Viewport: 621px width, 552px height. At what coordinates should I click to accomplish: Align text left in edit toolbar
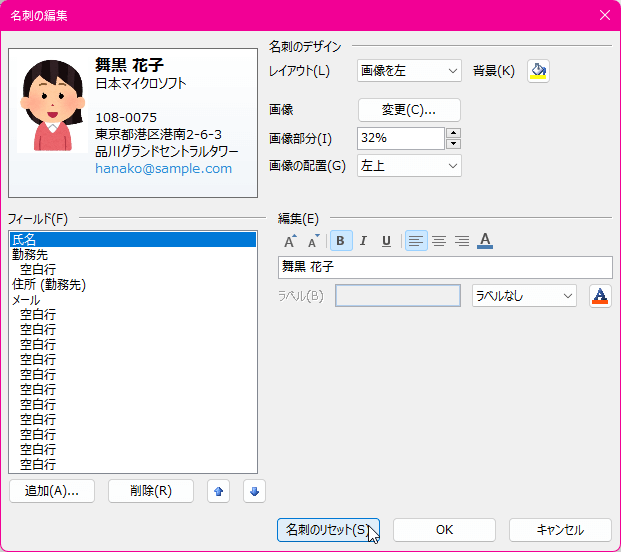click(416, 241)
